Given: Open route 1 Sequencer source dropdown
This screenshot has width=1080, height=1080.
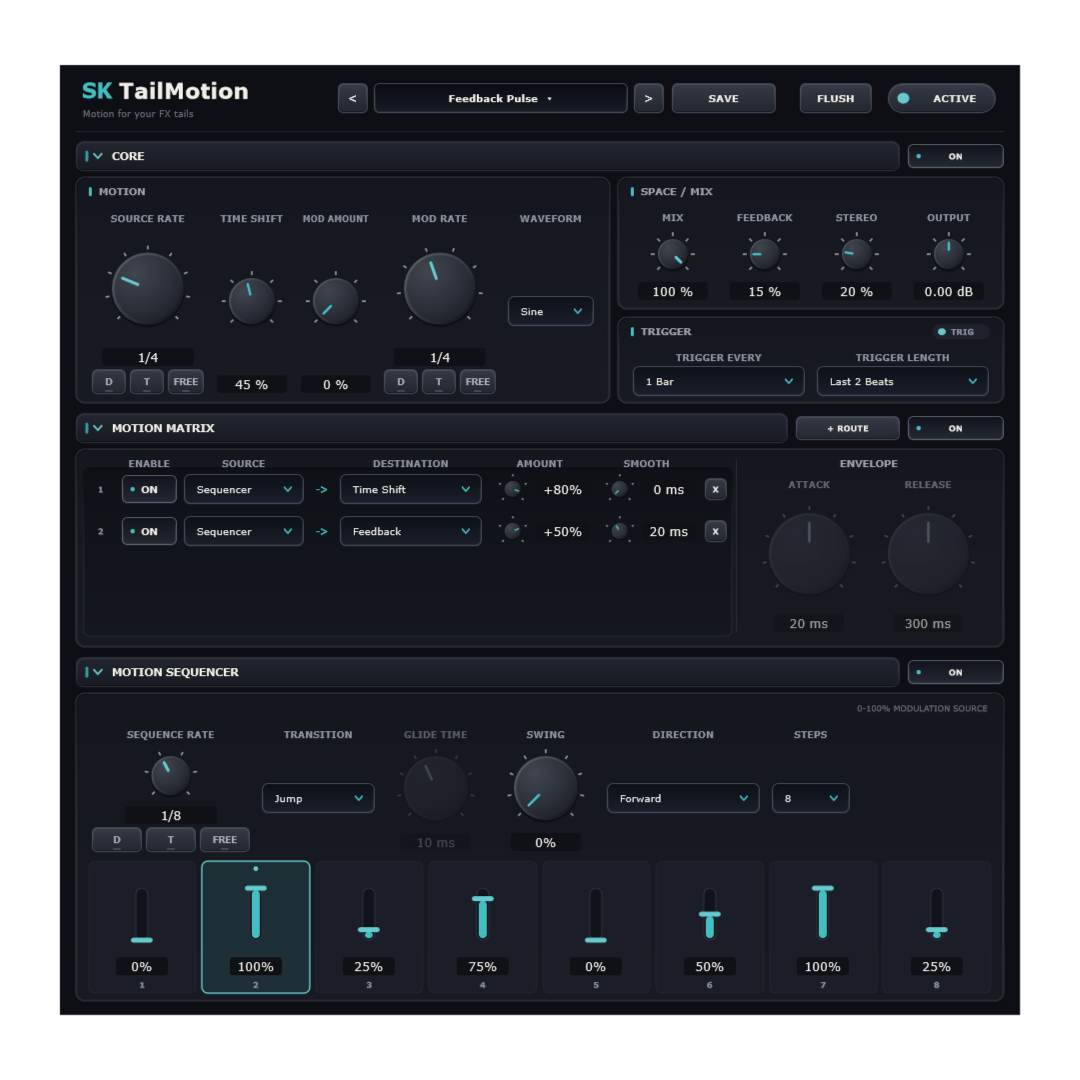Looking at the screenshot, I should tap(243, 490).
